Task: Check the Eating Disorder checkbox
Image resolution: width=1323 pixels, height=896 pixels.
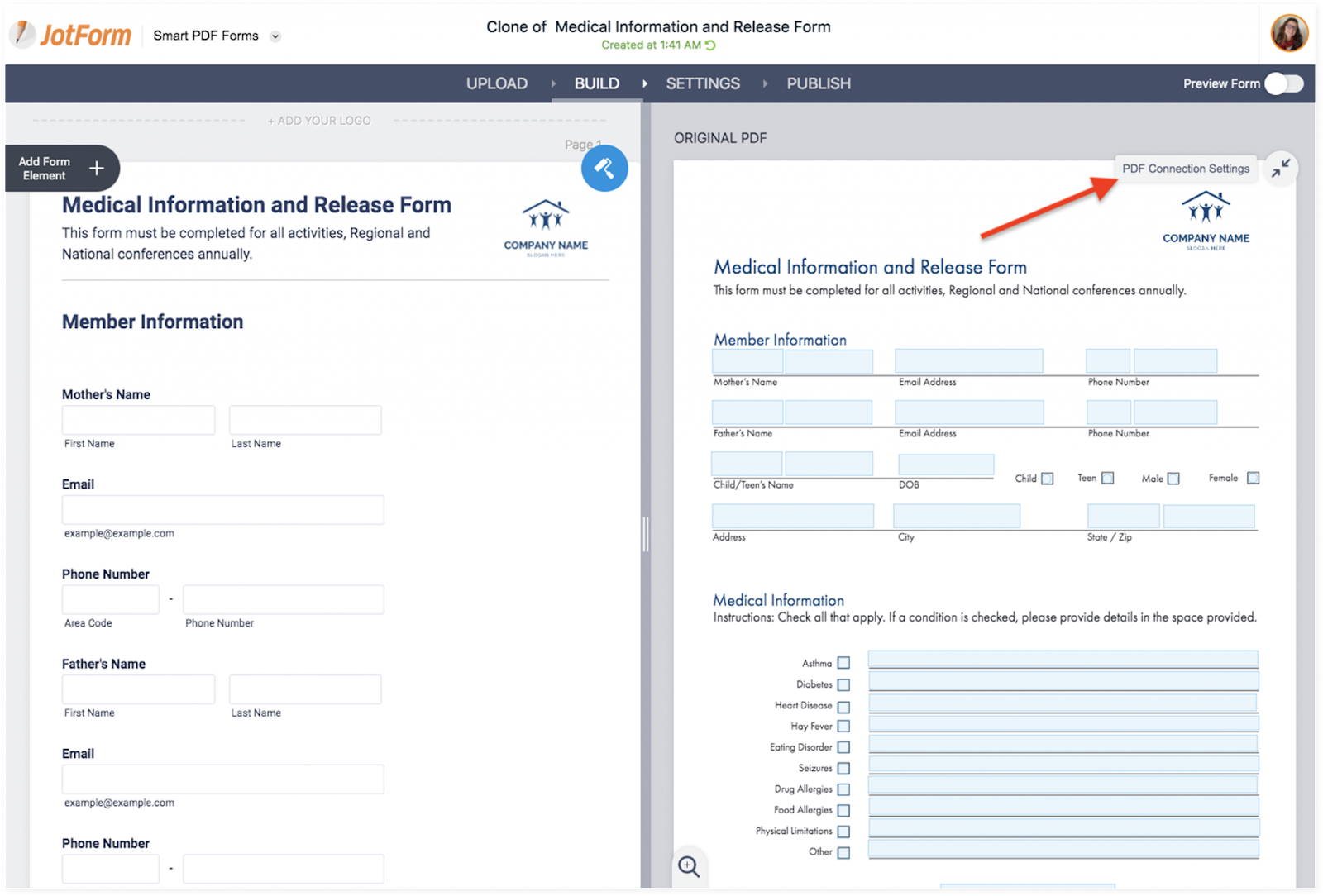Action: [x=843, y=747]
